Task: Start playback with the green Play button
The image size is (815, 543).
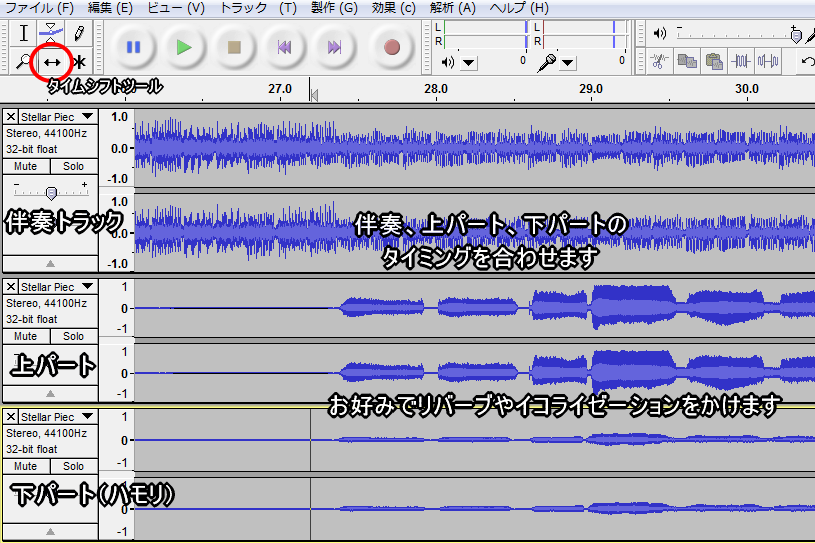Action: click(x=183, y=48)
